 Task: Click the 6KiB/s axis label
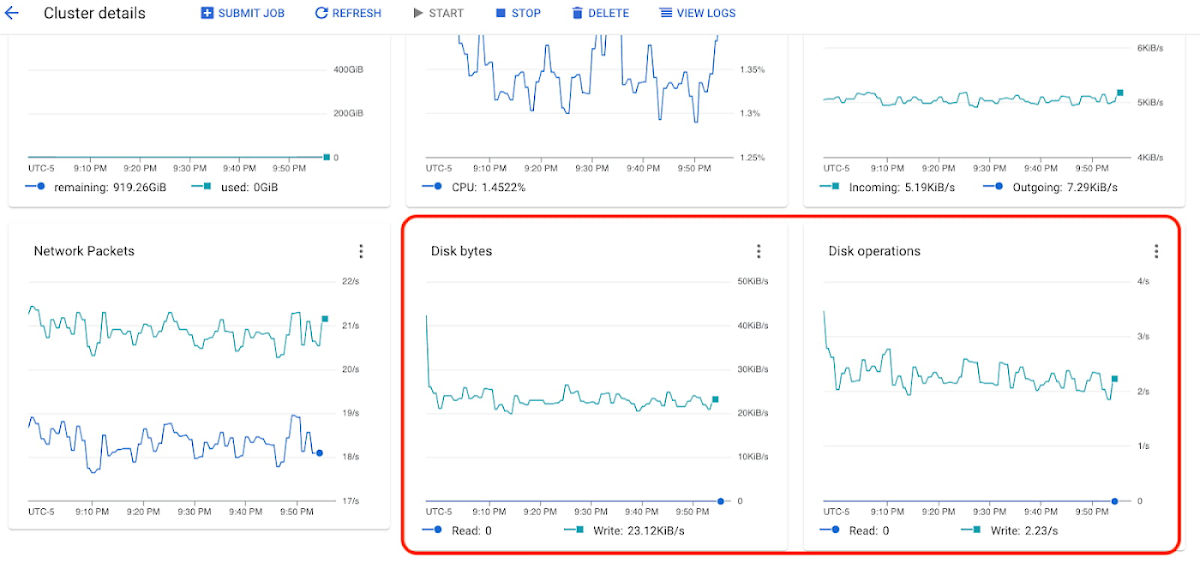click(x=1150, y=48)
